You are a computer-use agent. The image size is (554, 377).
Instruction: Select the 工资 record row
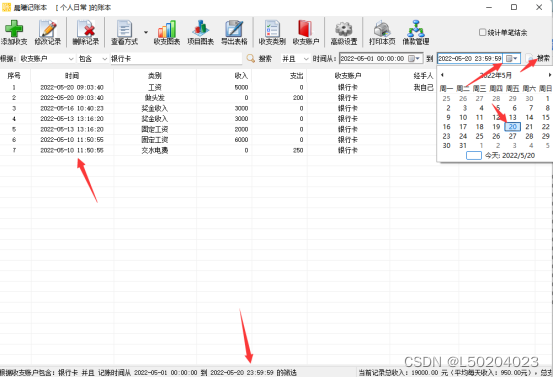[218, 87]
